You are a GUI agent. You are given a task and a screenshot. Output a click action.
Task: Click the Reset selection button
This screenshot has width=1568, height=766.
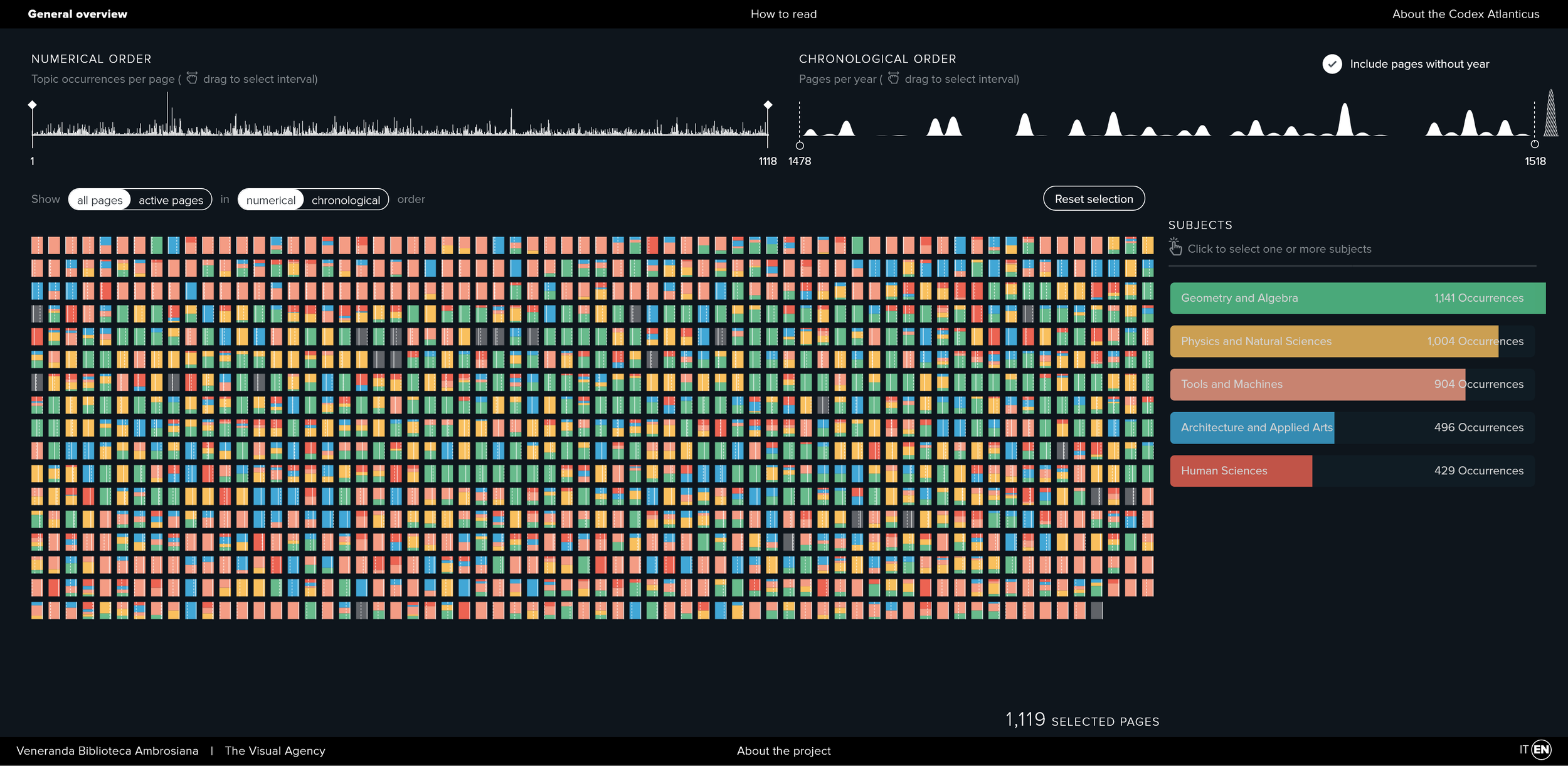[x=1094, y=199]
